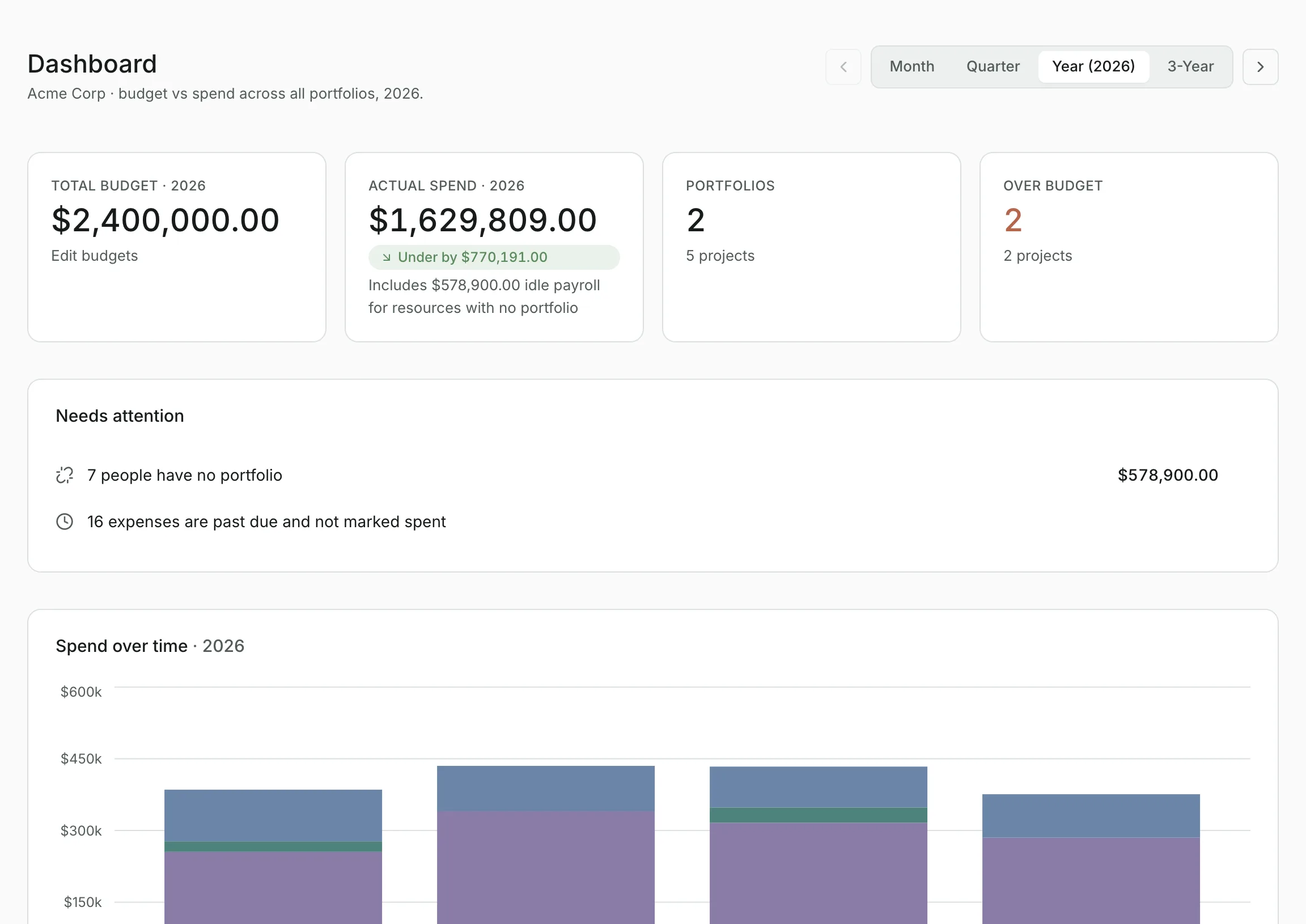Go to the previous period with left chevron
The height and width of the screenshot is (924, 1306).
click(x=843, y=66)
